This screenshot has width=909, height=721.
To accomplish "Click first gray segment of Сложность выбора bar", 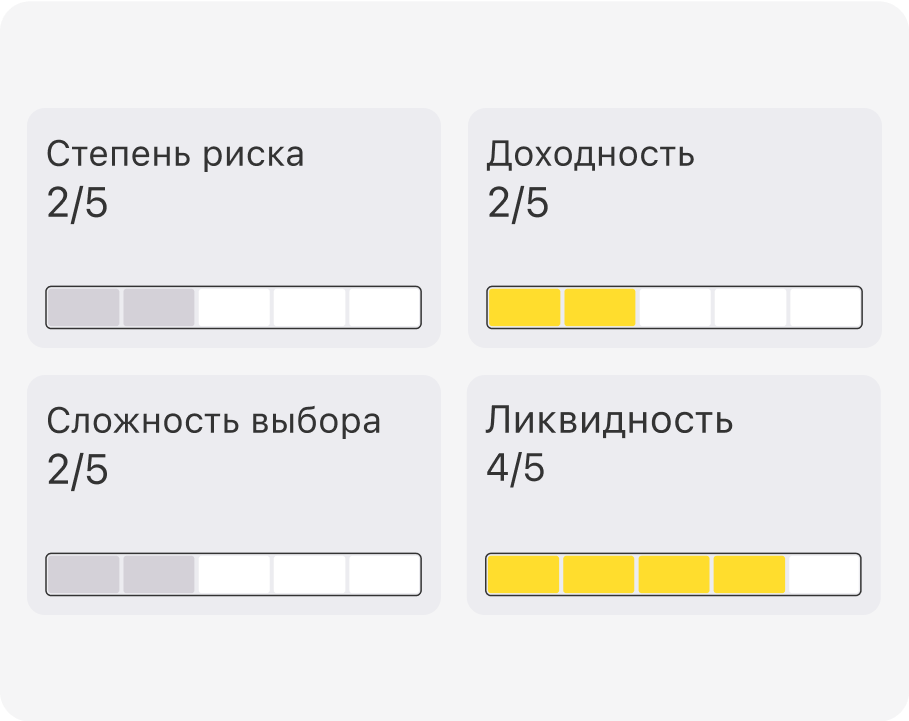I will (83, 574).
